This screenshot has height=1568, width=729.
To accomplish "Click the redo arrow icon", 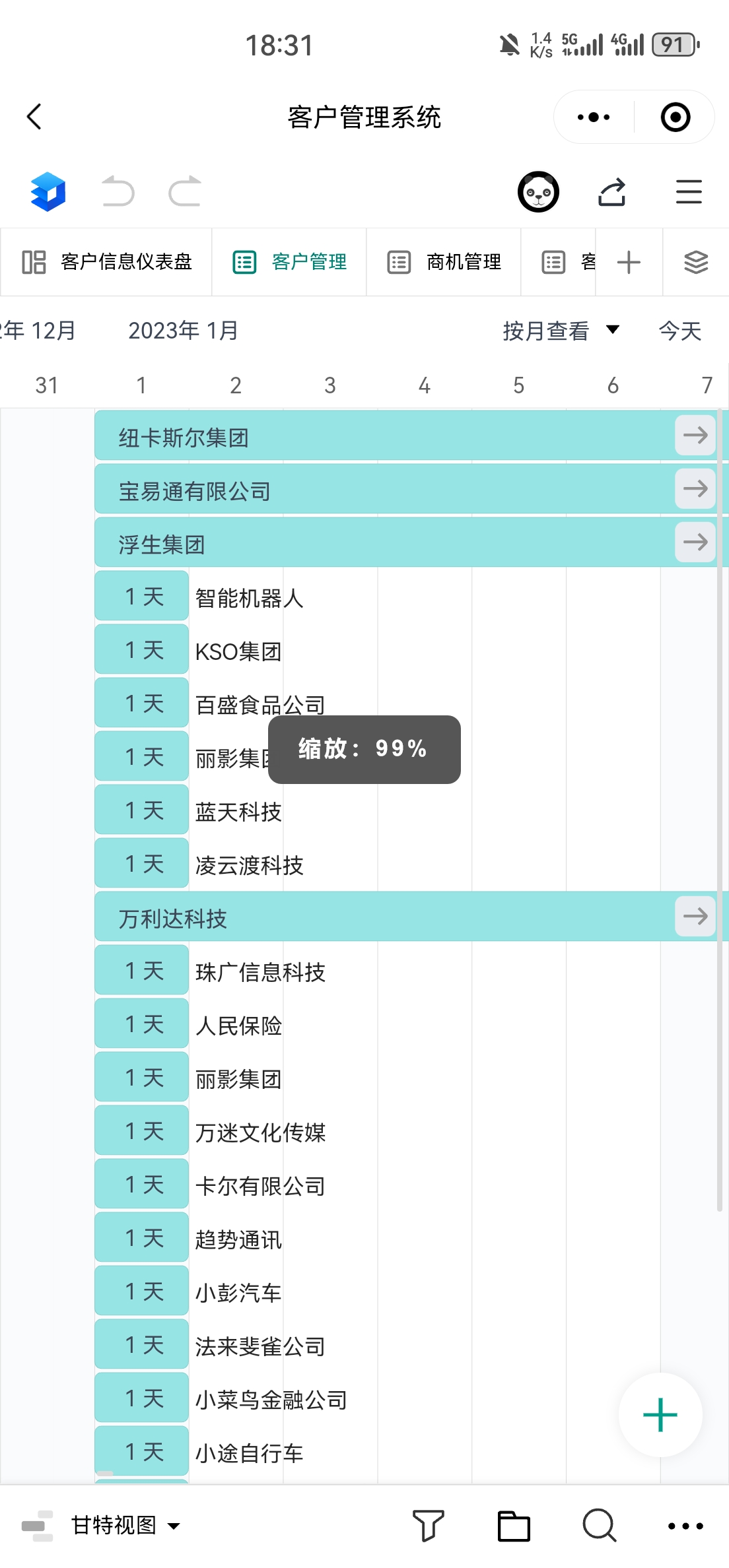I will (x=185, y=191).
